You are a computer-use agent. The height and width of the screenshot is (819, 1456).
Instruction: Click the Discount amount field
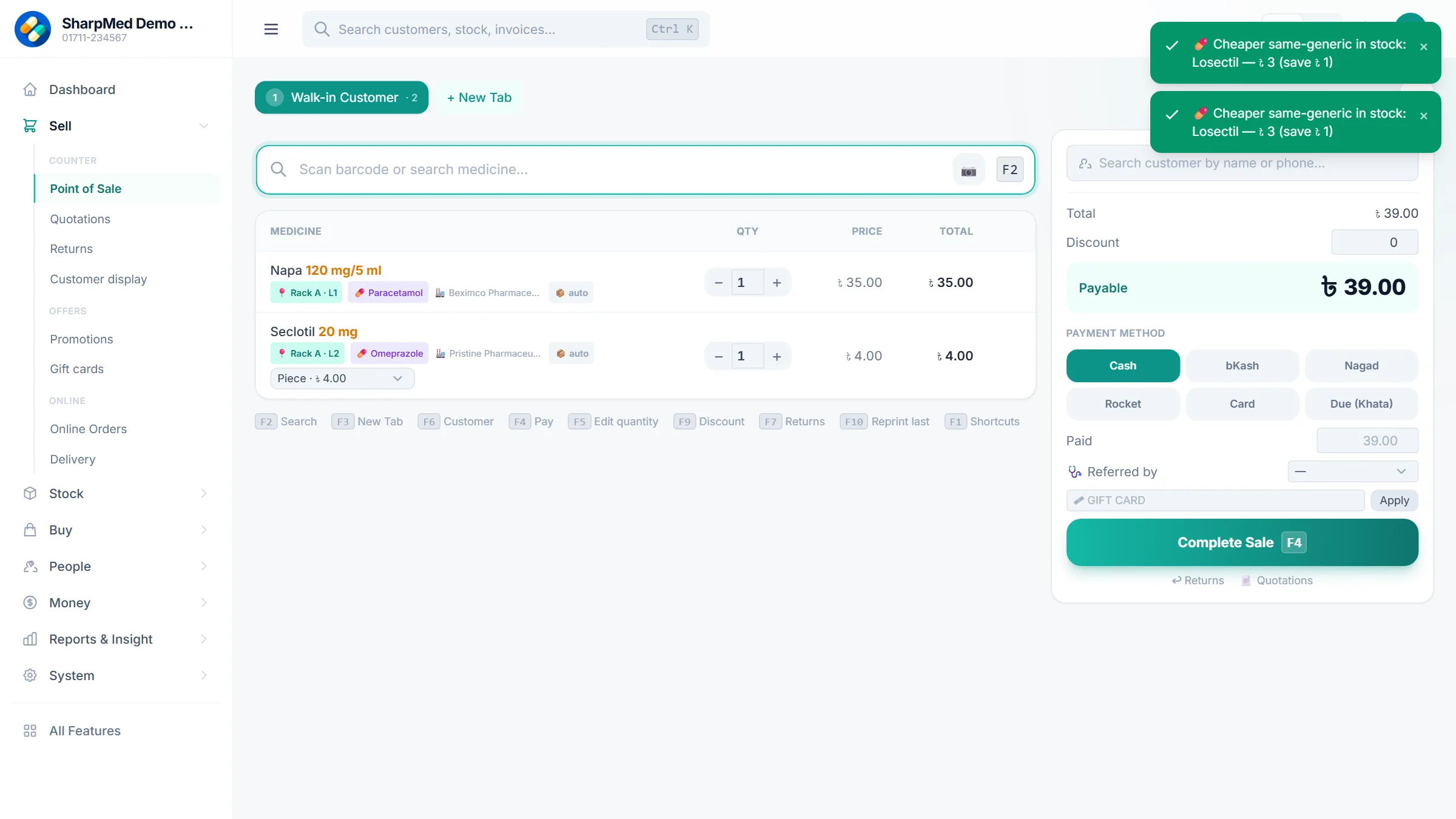pyautogui.click(x=1375, y=242)
